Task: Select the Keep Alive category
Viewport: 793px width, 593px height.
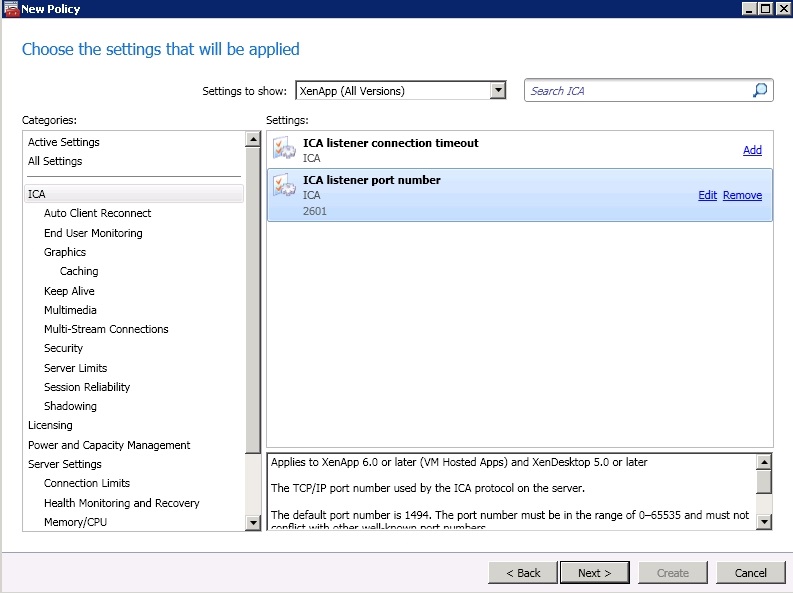Action: (69, 291)
